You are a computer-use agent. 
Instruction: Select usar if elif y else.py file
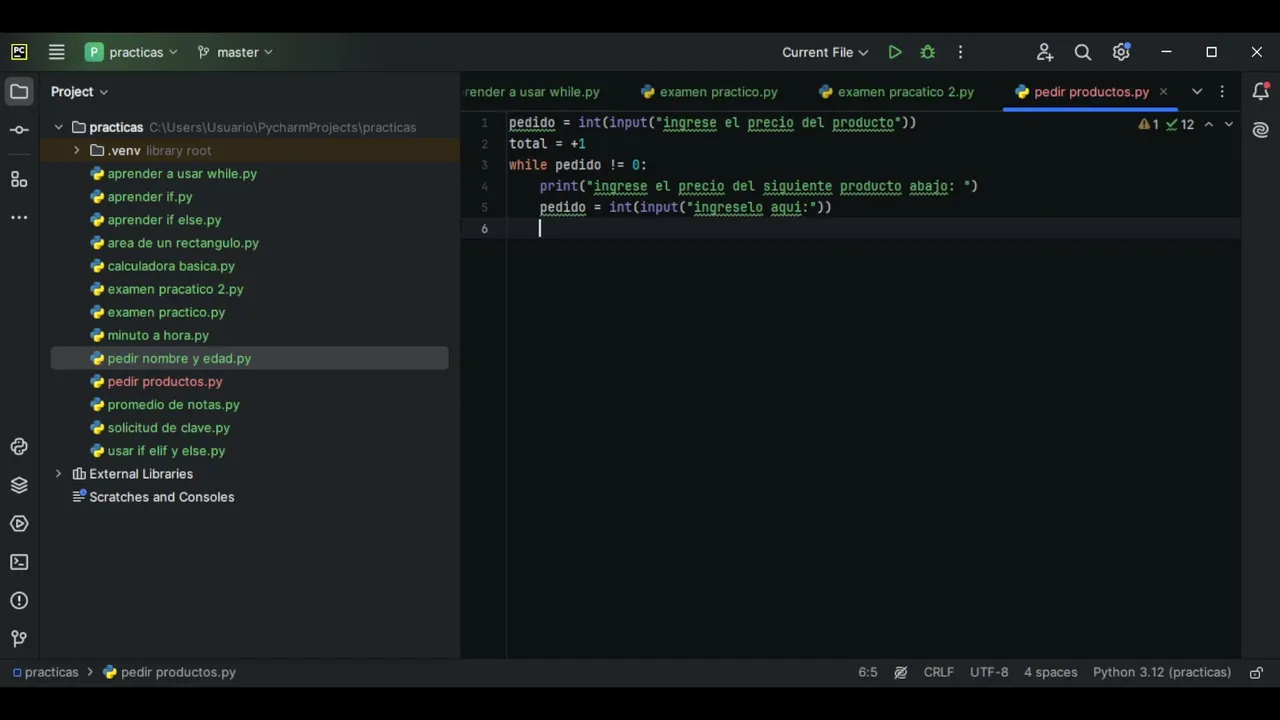166,450
